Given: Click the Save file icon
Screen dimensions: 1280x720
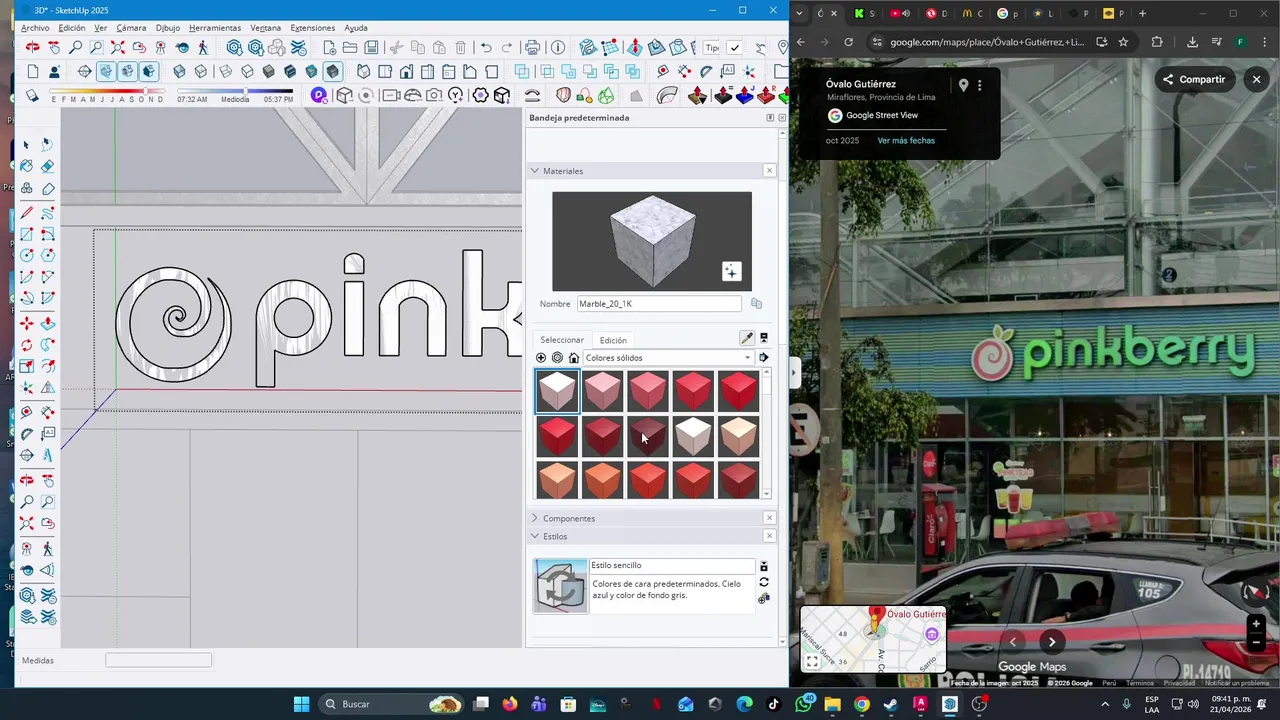Looking at the screenshot, I should tap(371, 47).
